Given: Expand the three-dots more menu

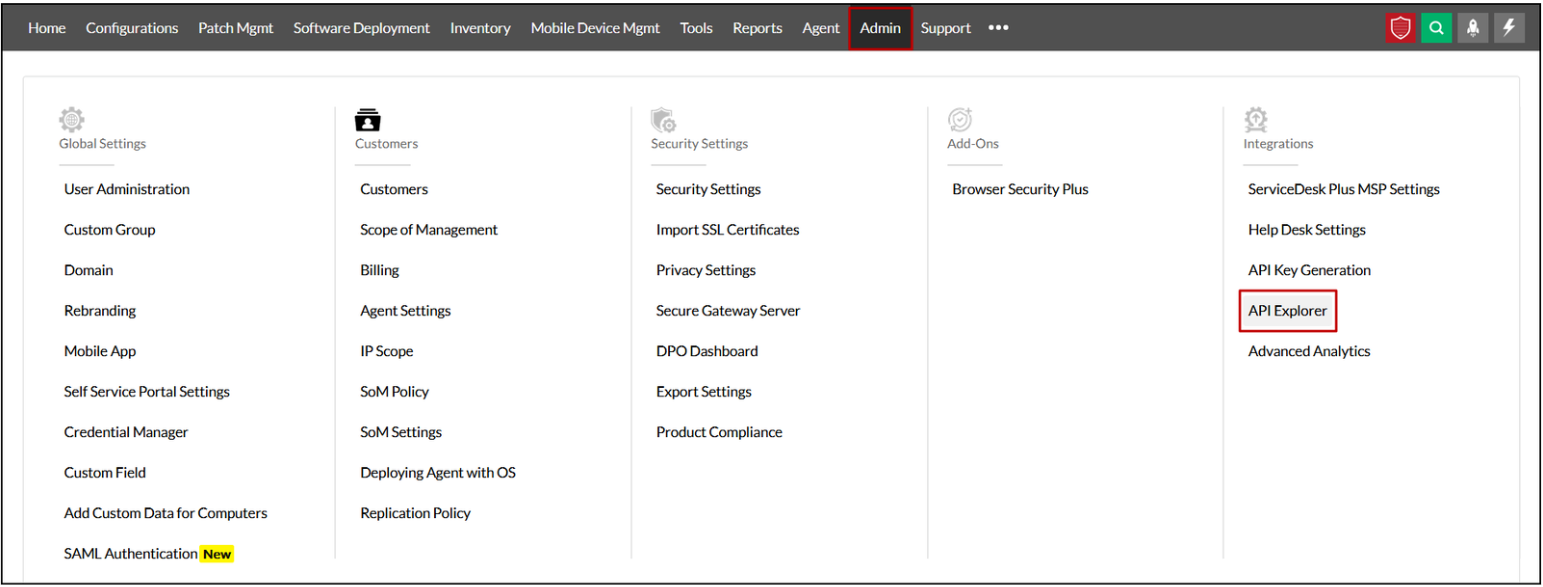Looking at the screenshot, I should 998,28.
